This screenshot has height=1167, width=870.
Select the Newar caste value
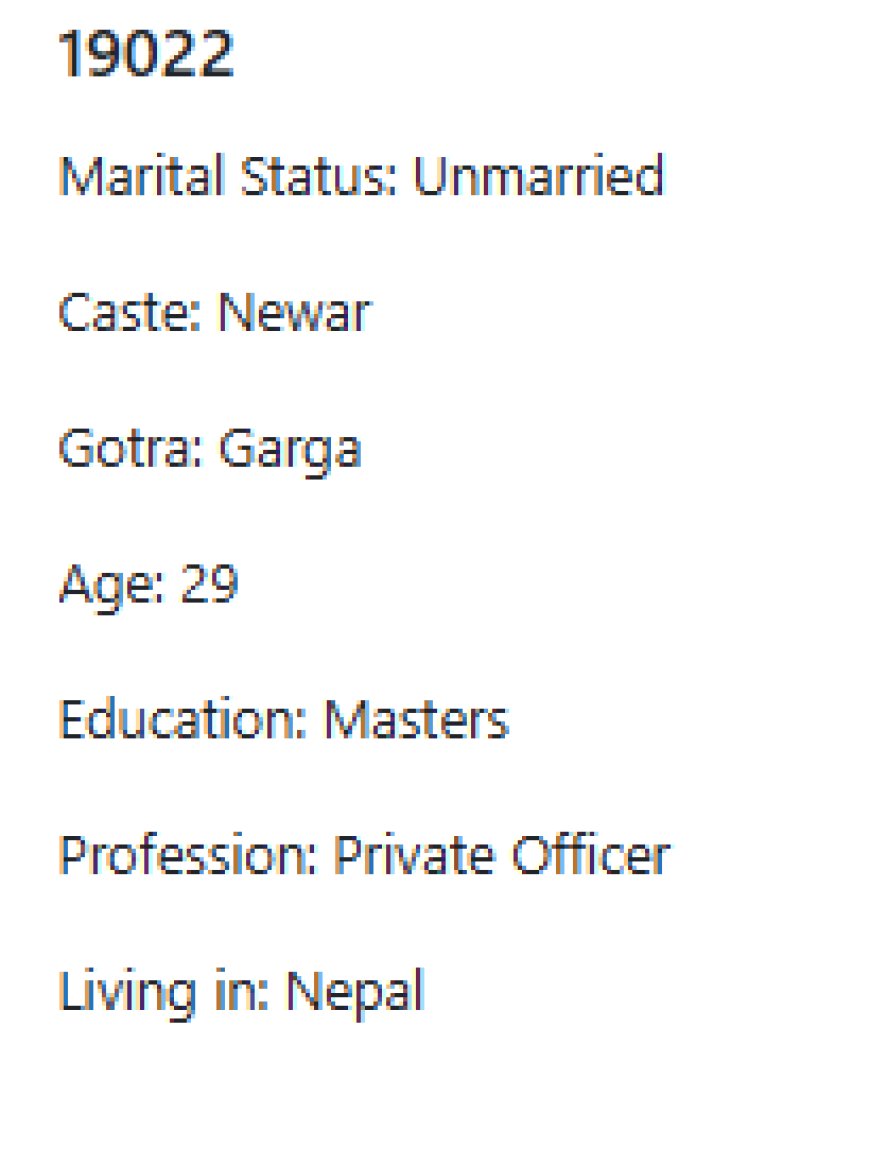click(x=294, y=313)
